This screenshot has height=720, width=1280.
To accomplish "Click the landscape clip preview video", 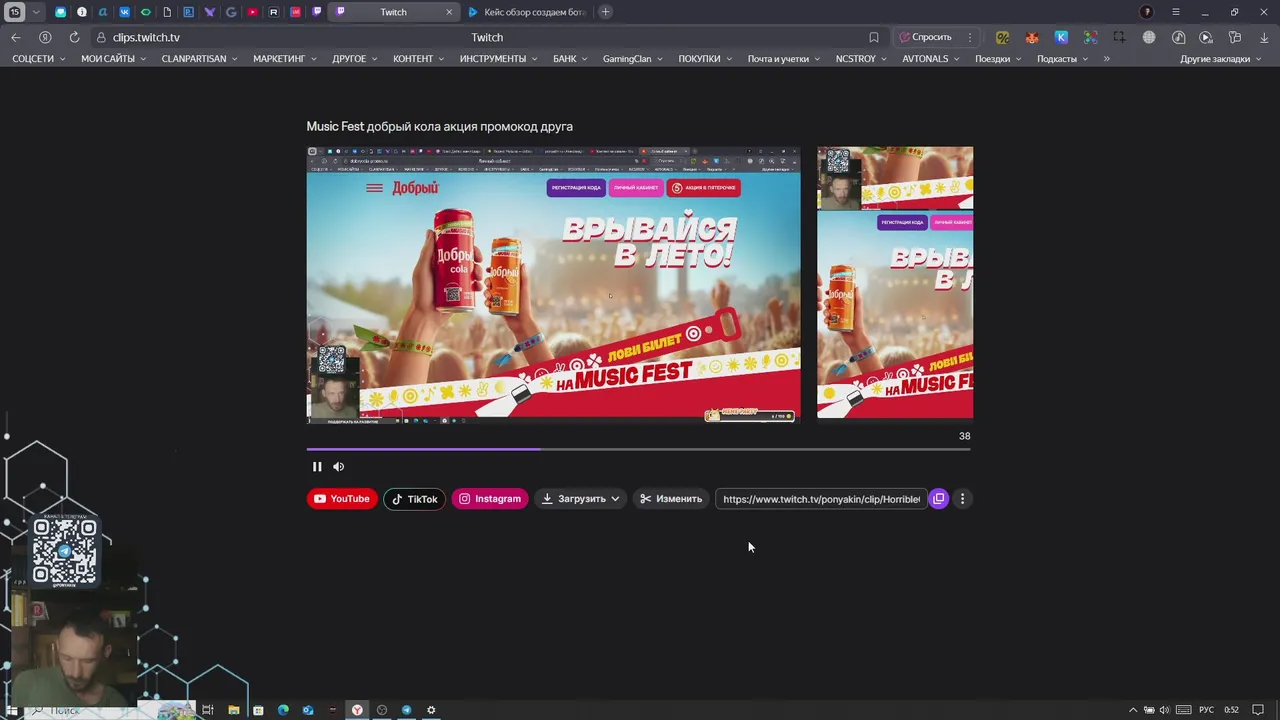I will pyautogui.click(x=553, y=286).
